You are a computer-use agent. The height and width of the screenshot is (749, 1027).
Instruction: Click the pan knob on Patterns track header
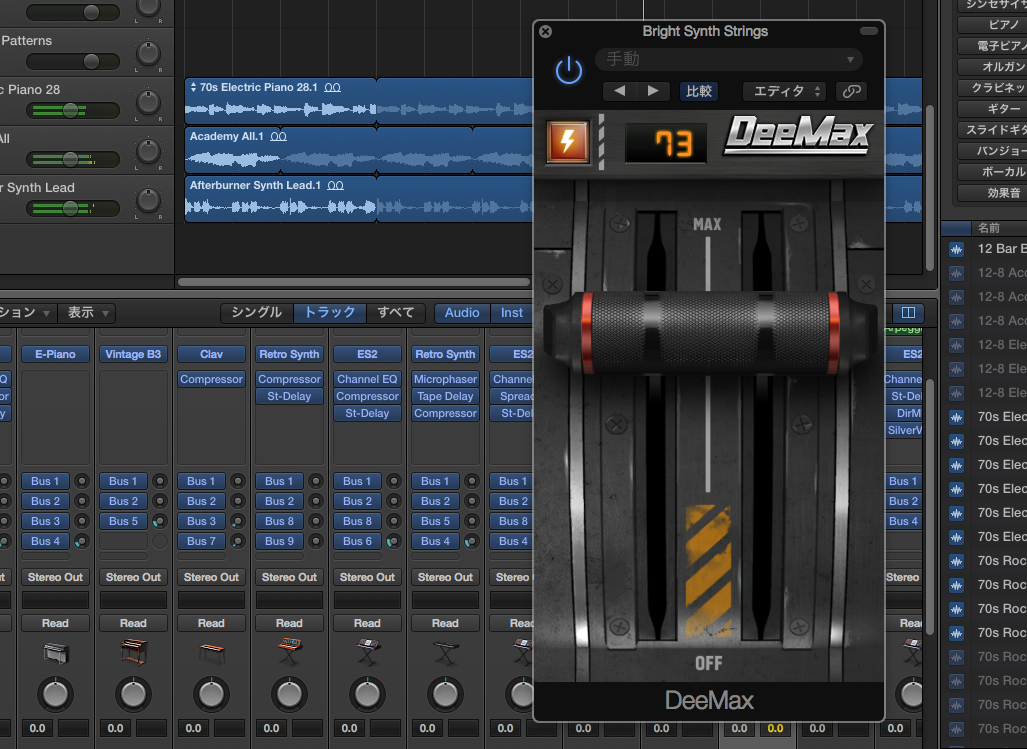coord(149,53)
